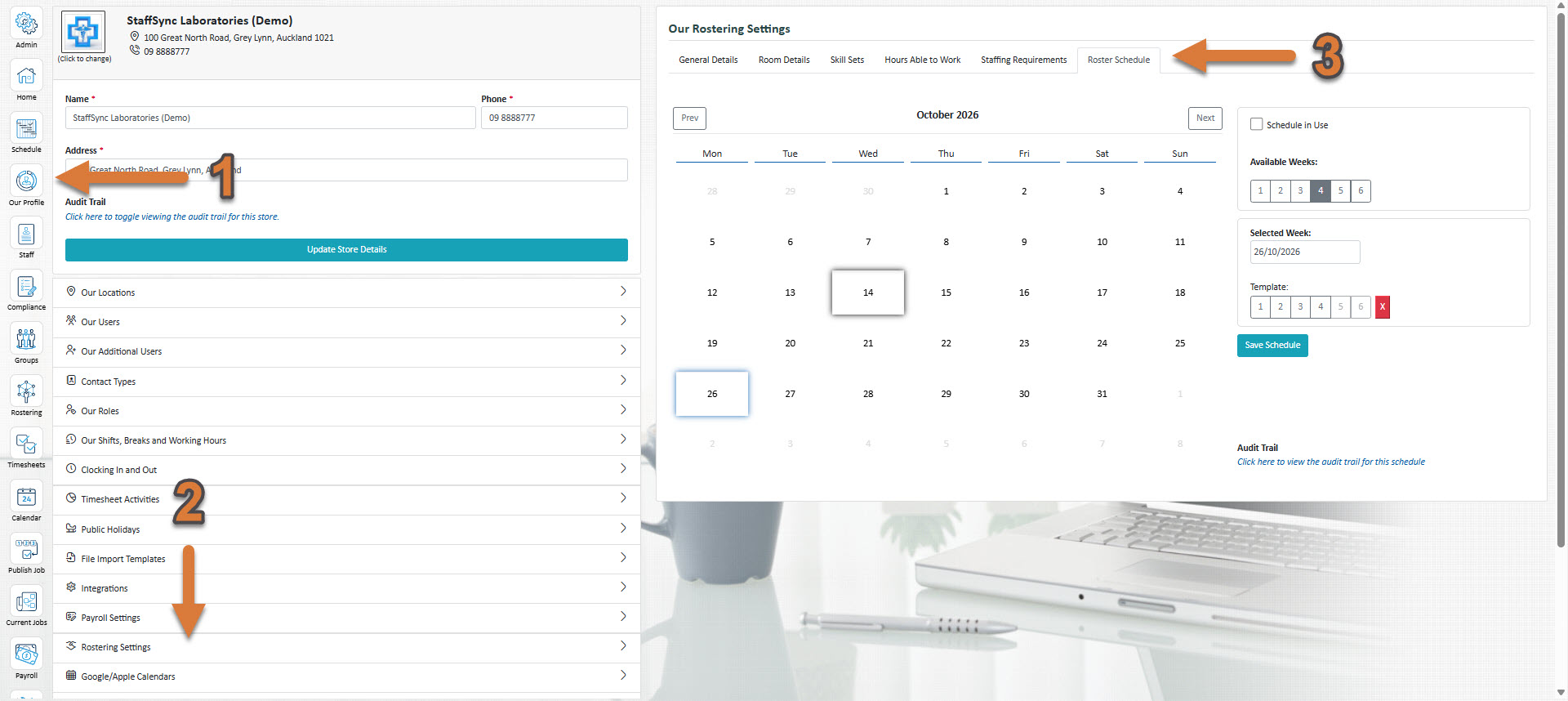Select Available Week 6
Viewport: 1568px width, 701px height.
(1361, 191)
